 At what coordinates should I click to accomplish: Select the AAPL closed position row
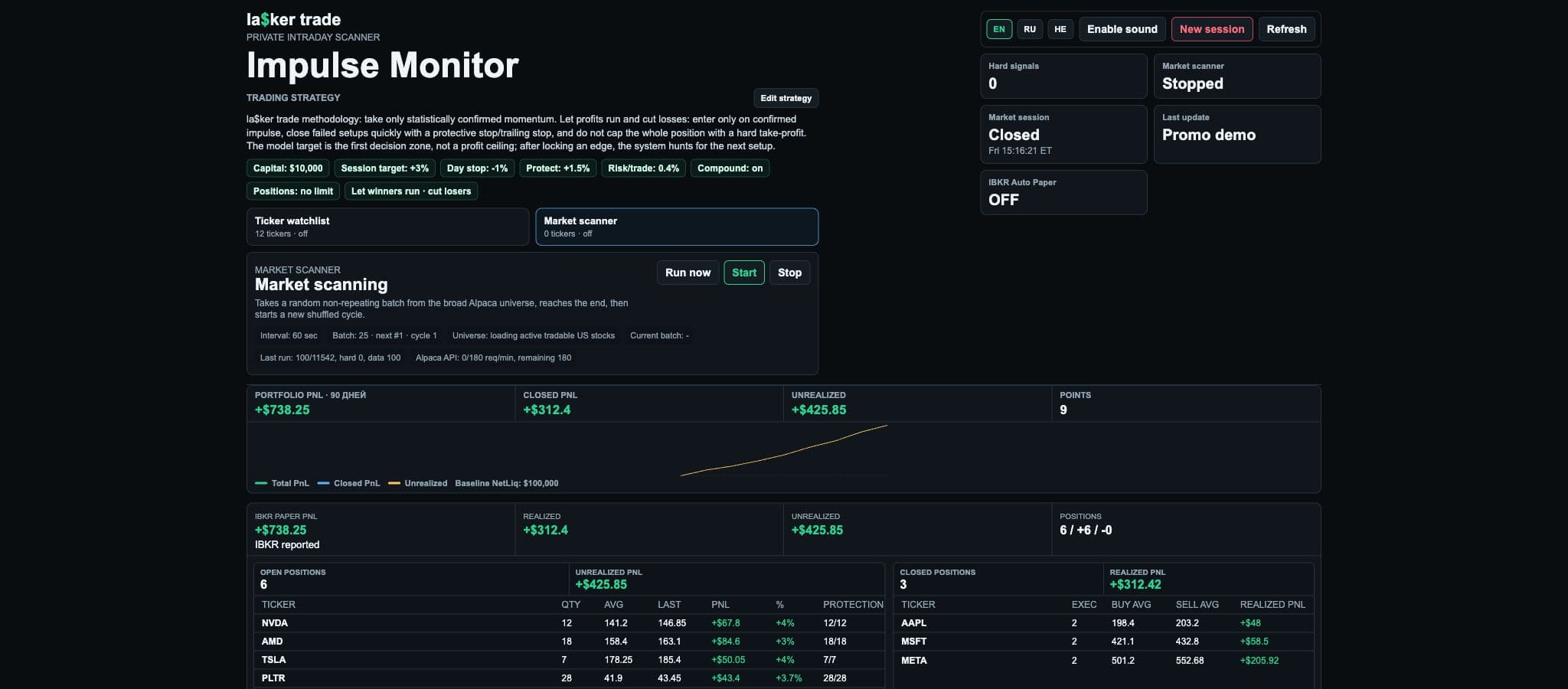pos(1103,623)
